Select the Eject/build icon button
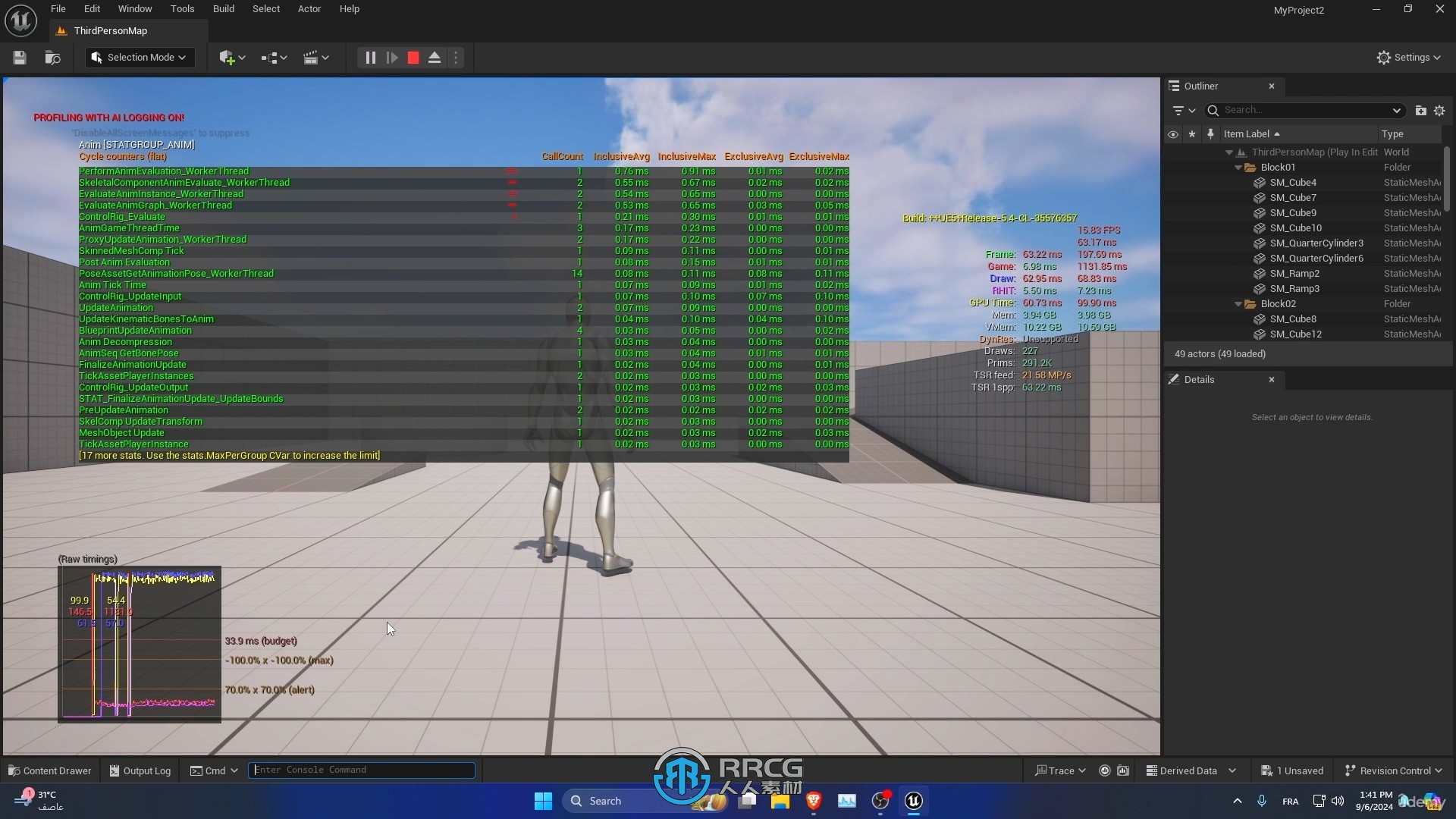 pyautogui.click(x=434, y=57)
